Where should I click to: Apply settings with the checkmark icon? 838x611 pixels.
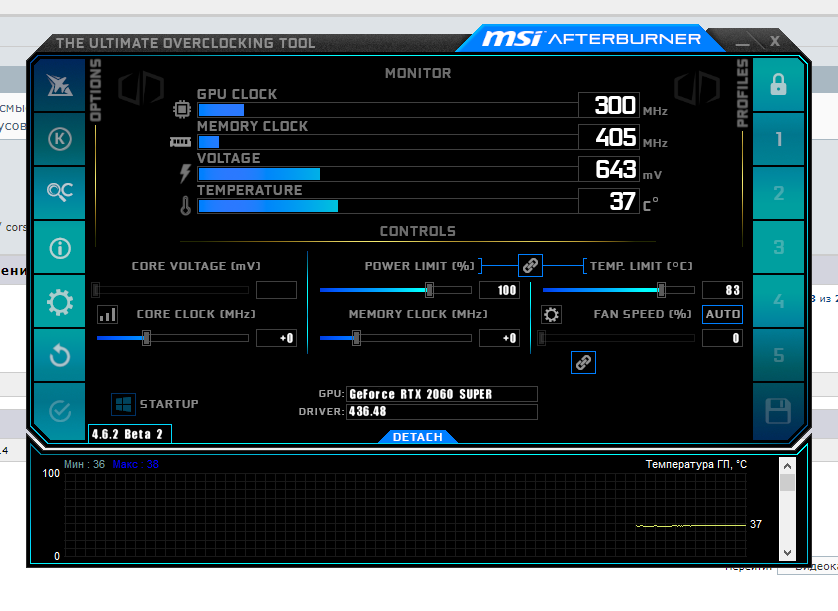(59, 411)
